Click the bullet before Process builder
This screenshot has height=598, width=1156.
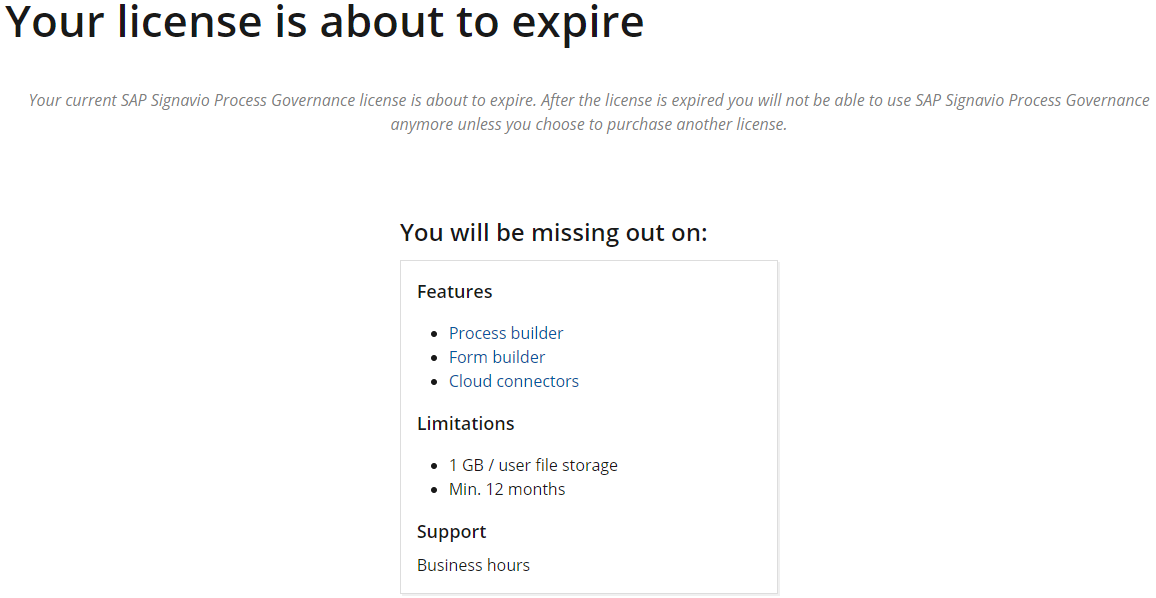[434, 334]
